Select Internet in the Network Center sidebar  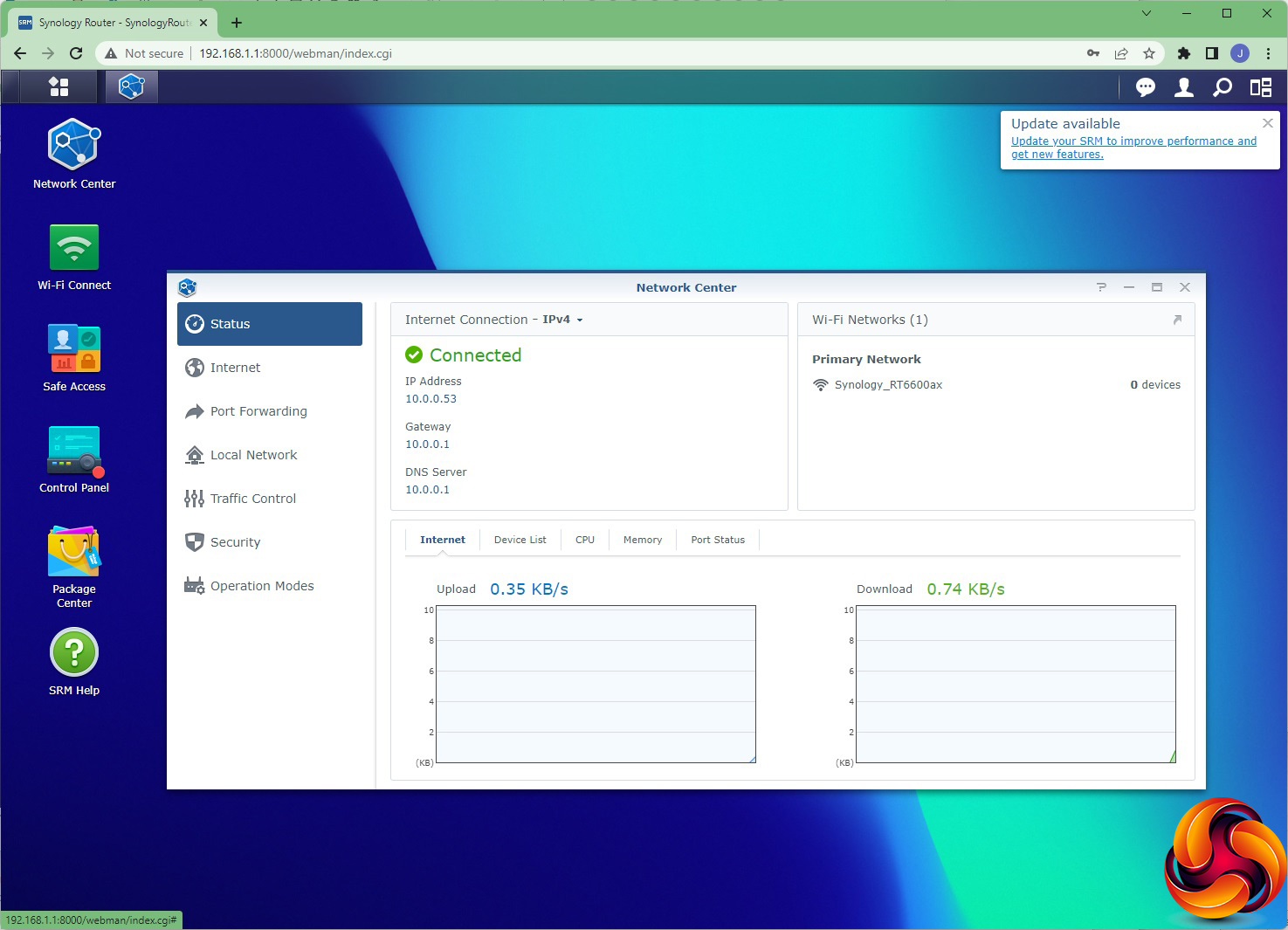pyautogui.click(x=270, y=368)
